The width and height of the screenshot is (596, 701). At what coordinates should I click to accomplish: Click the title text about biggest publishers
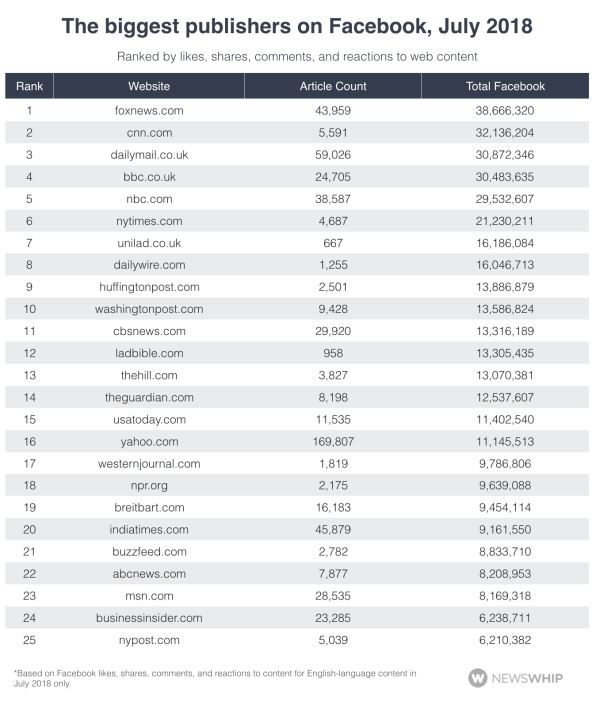coord(297,26)
